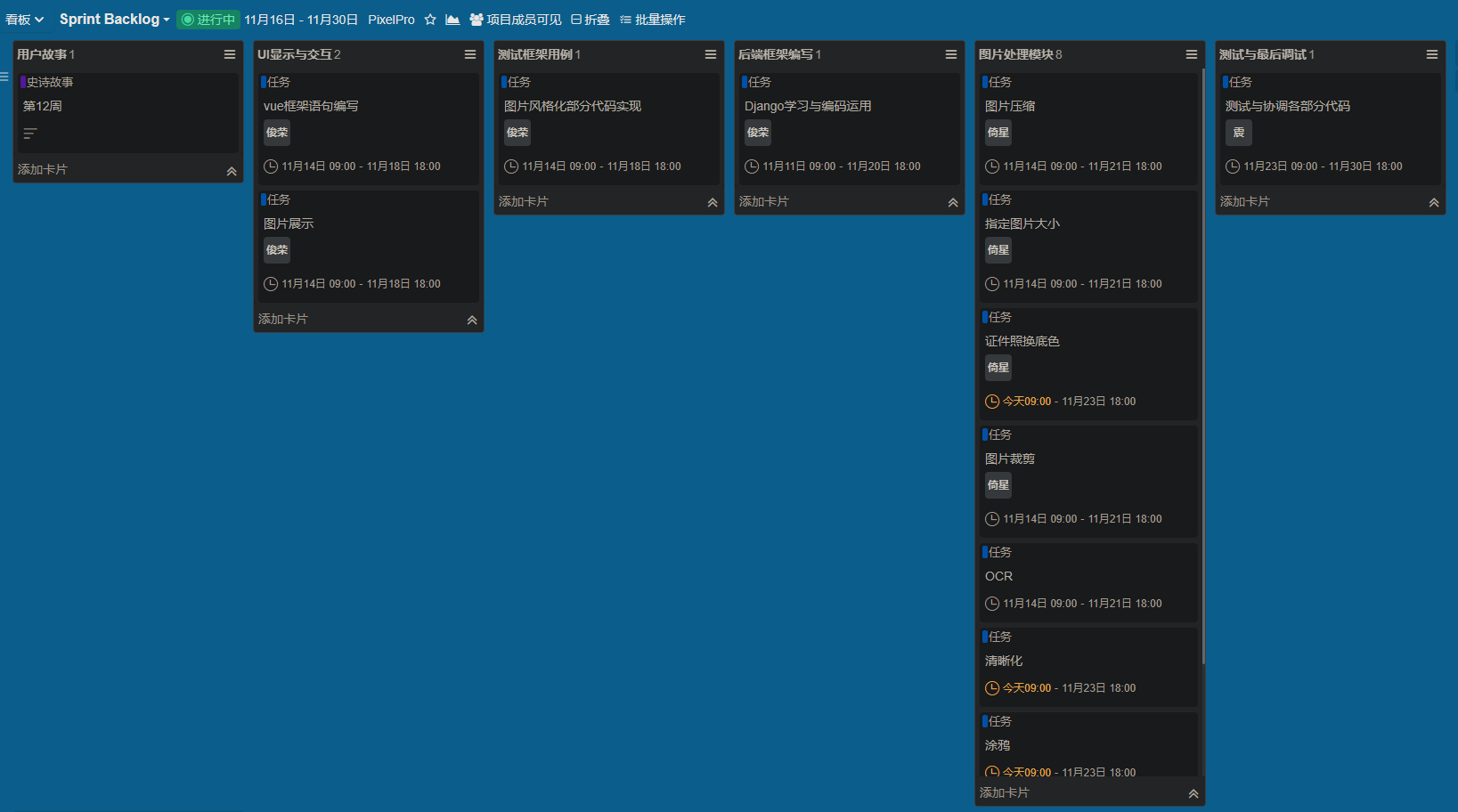
Task: Click 倚星 avatar on 图片压缩 card
Action: click(x=998, y=133)
